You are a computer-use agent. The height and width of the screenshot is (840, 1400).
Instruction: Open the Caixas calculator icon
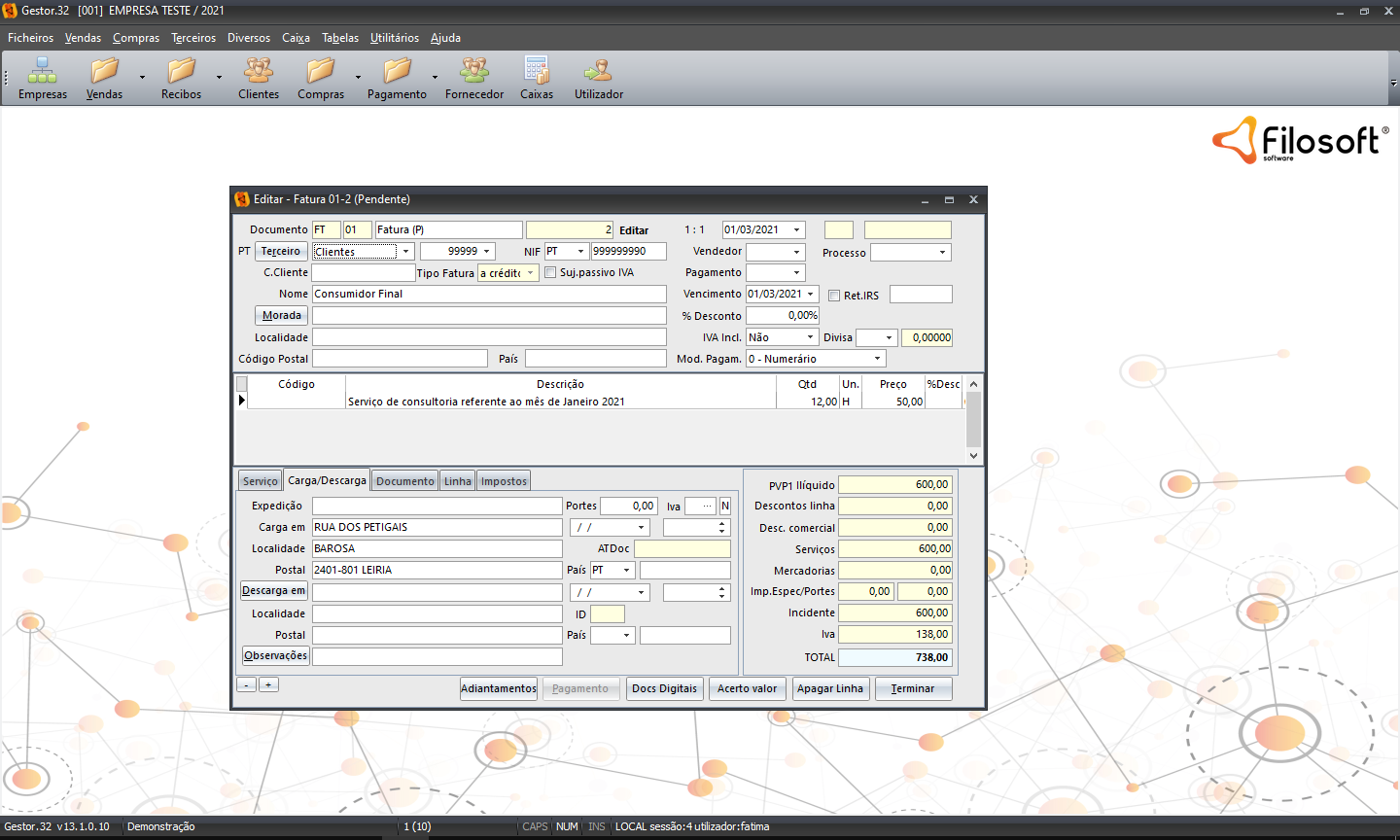(536, 72)
